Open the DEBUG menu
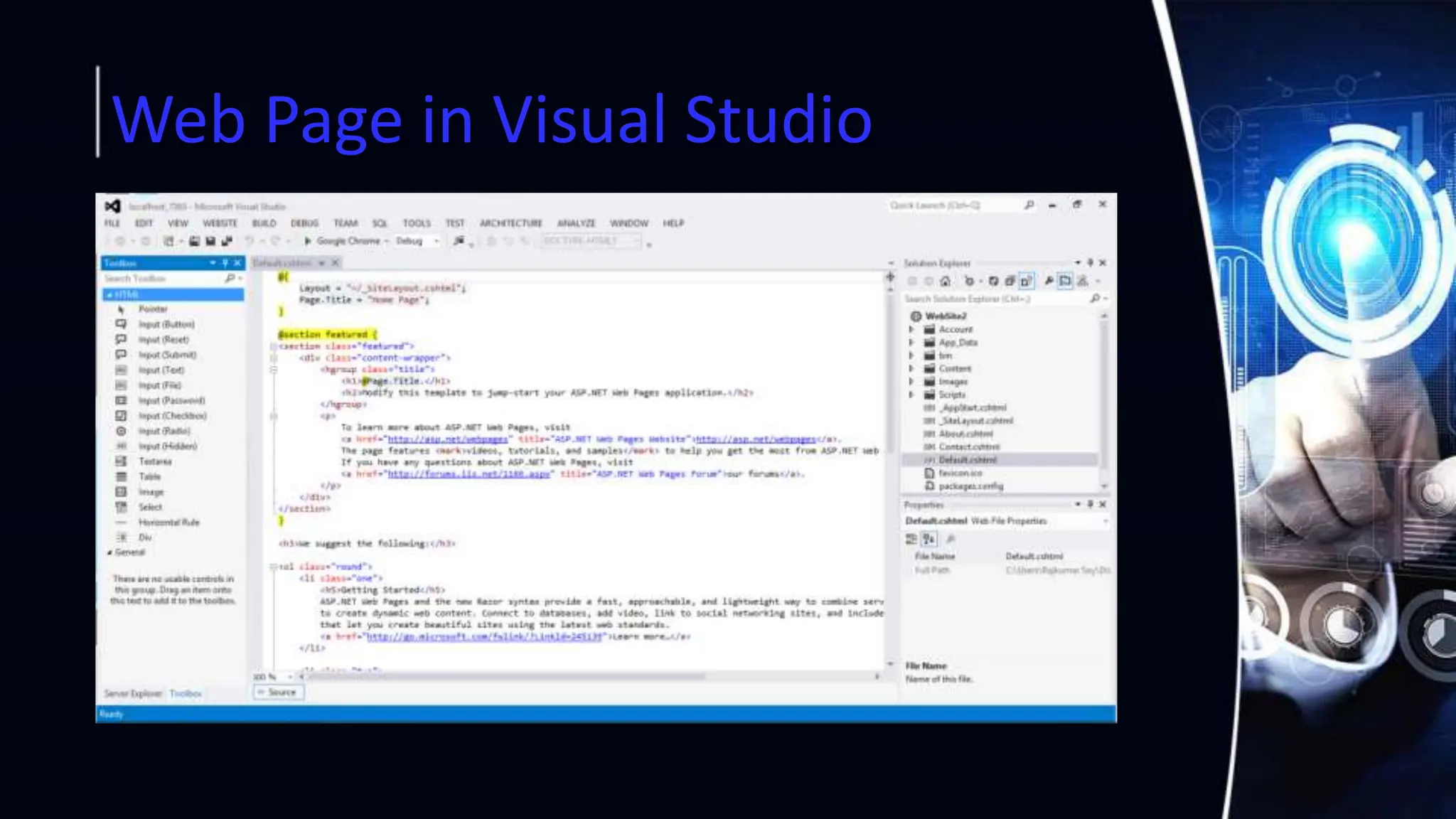Screen dimensions: 1456x819 tap(304, 223)
